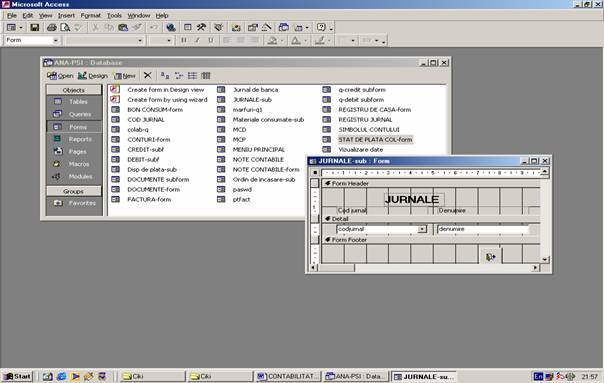Open the File menu
The image size is (604, 383).
(12, 15)
